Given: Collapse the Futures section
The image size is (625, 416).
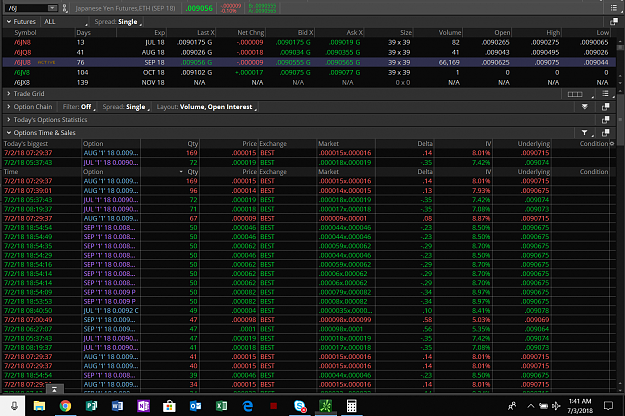Looking at the screenshot, I should click(9, 22).
